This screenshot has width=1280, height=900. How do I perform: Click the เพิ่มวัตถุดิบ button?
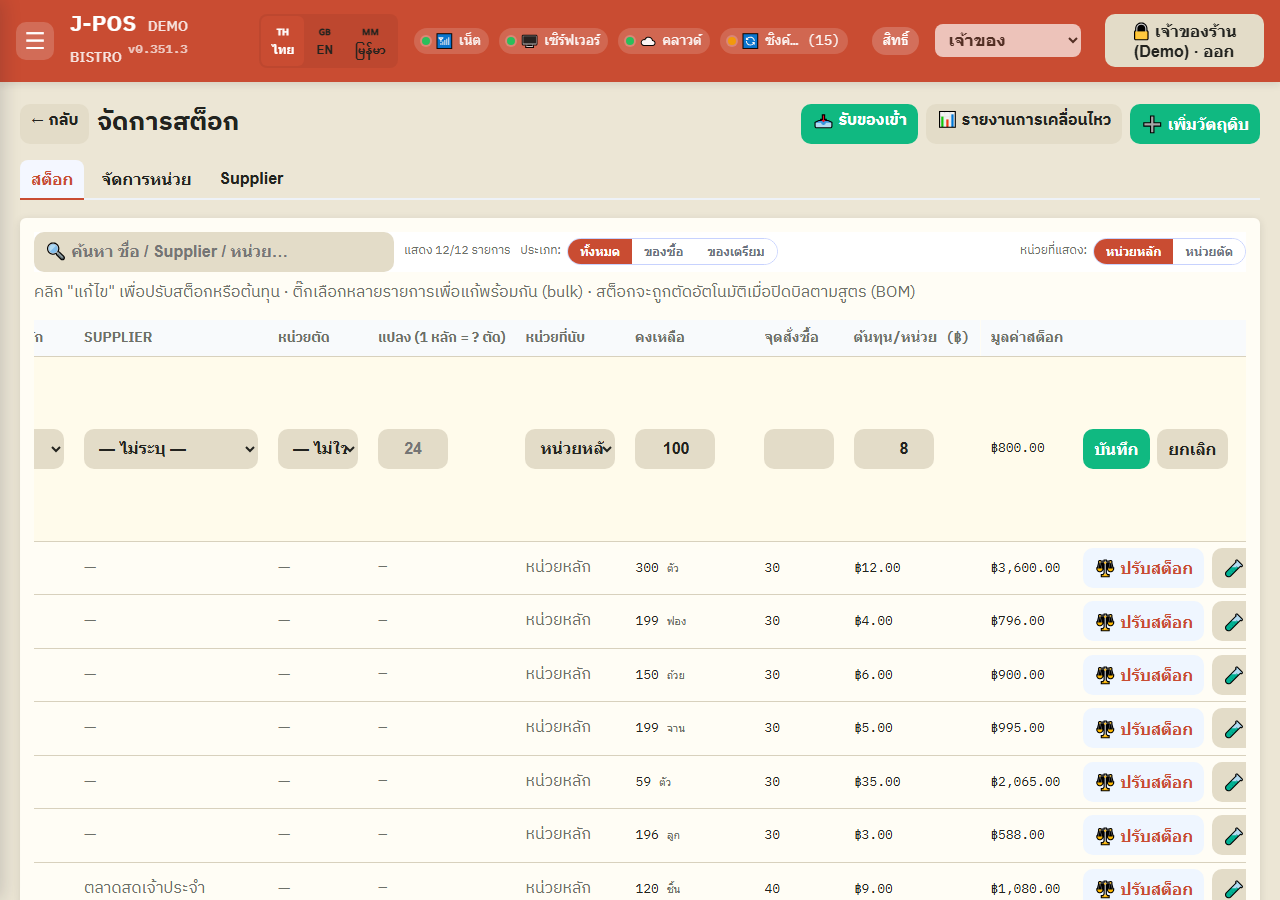[1195, 124]
